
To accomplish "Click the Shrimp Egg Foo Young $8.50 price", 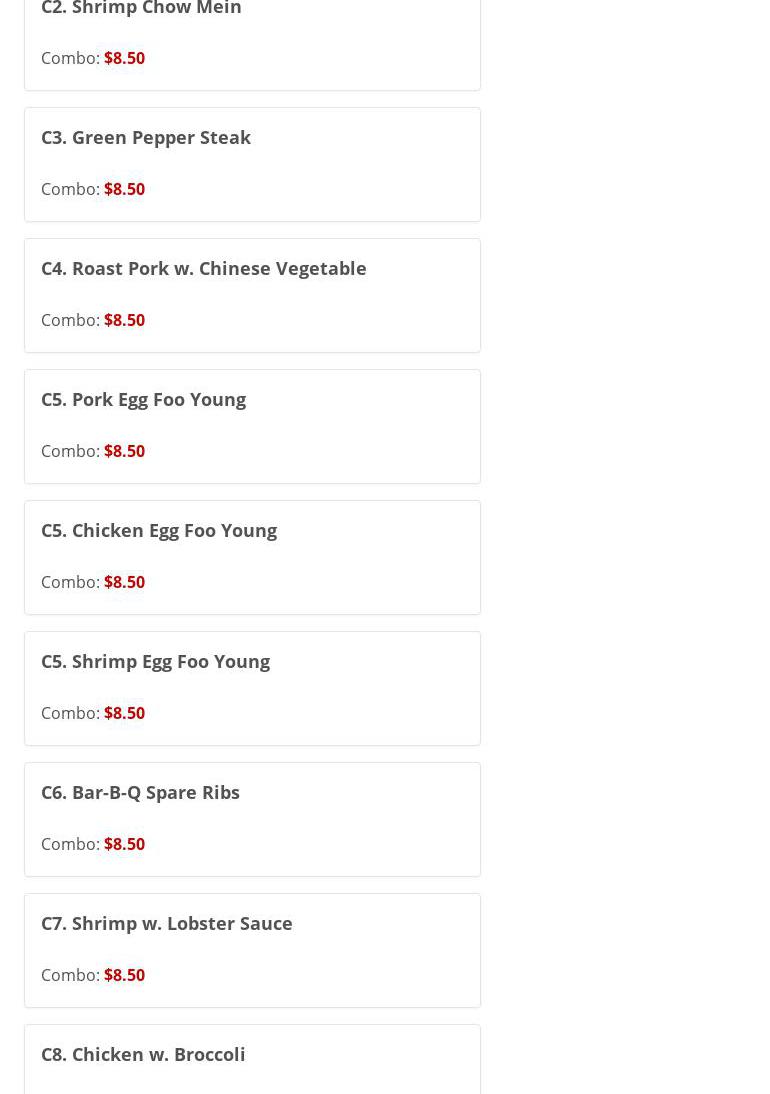I will (124, 713).
